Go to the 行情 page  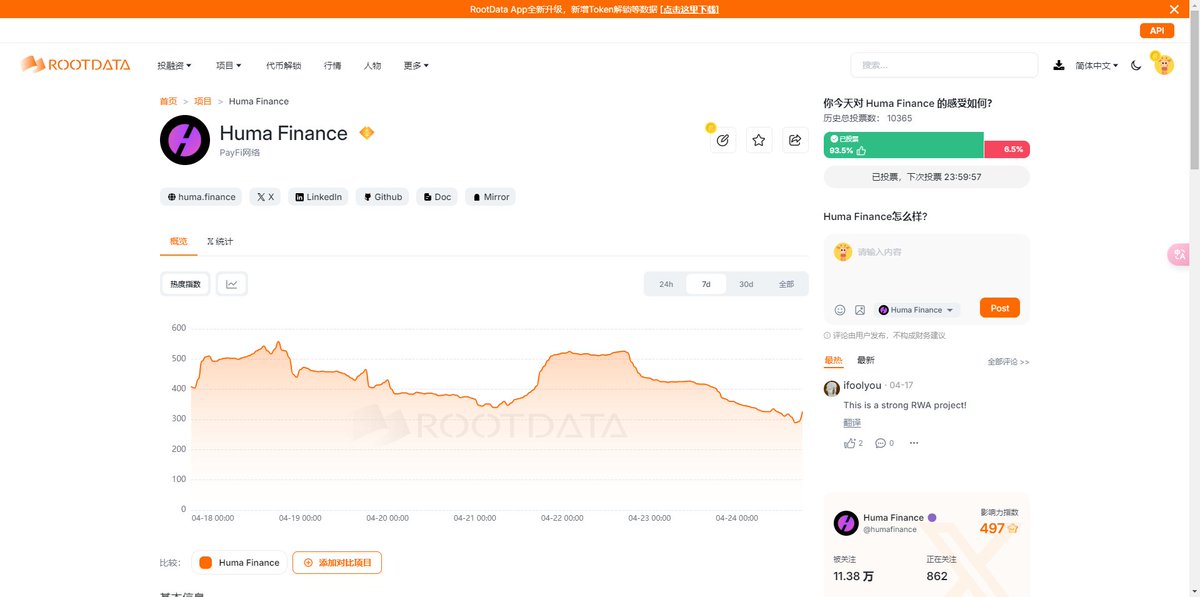click(332, 66)
